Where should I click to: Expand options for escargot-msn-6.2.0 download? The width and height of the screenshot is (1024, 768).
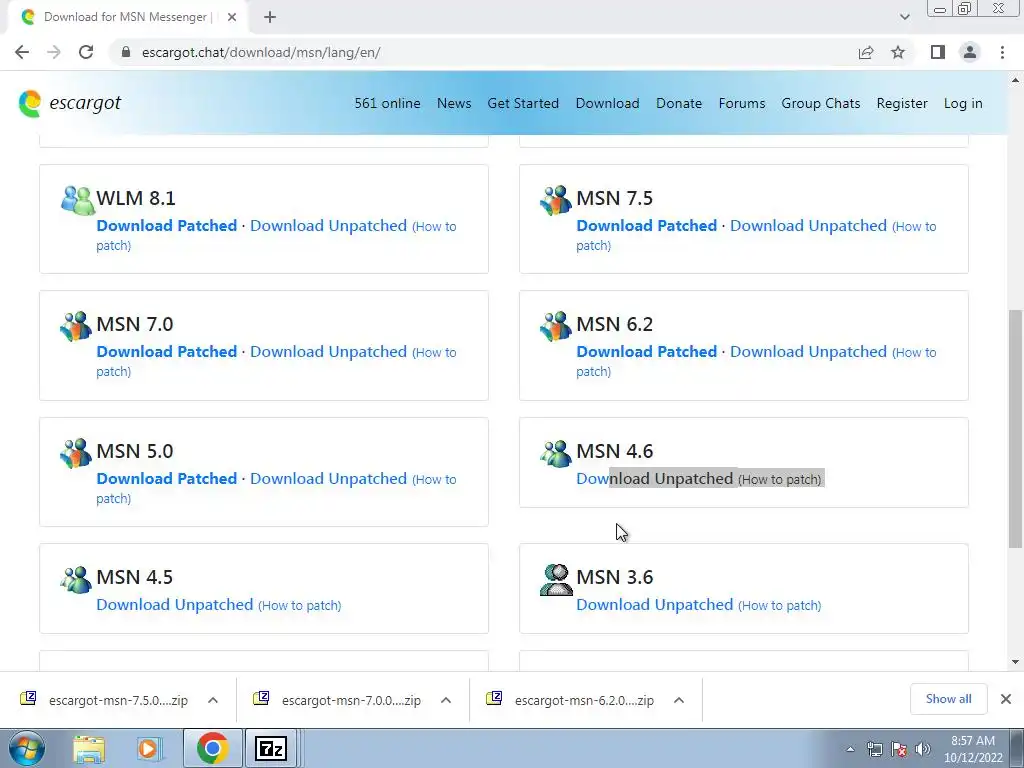click(x=679, y=700)
